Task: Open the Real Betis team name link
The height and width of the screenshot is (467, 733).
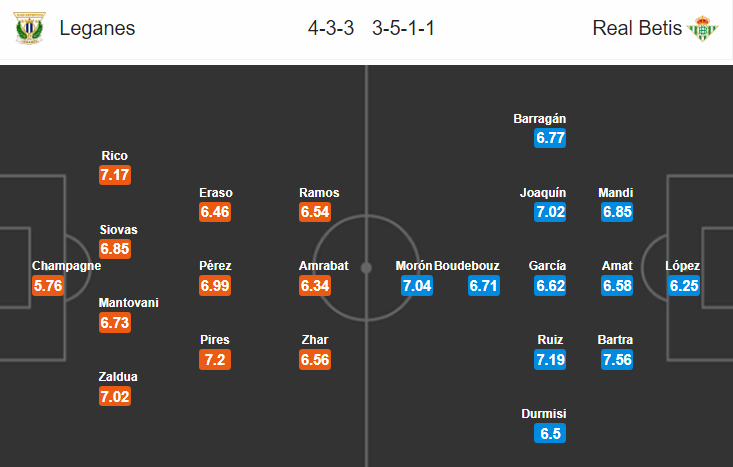Action: (x=637, y=28)
